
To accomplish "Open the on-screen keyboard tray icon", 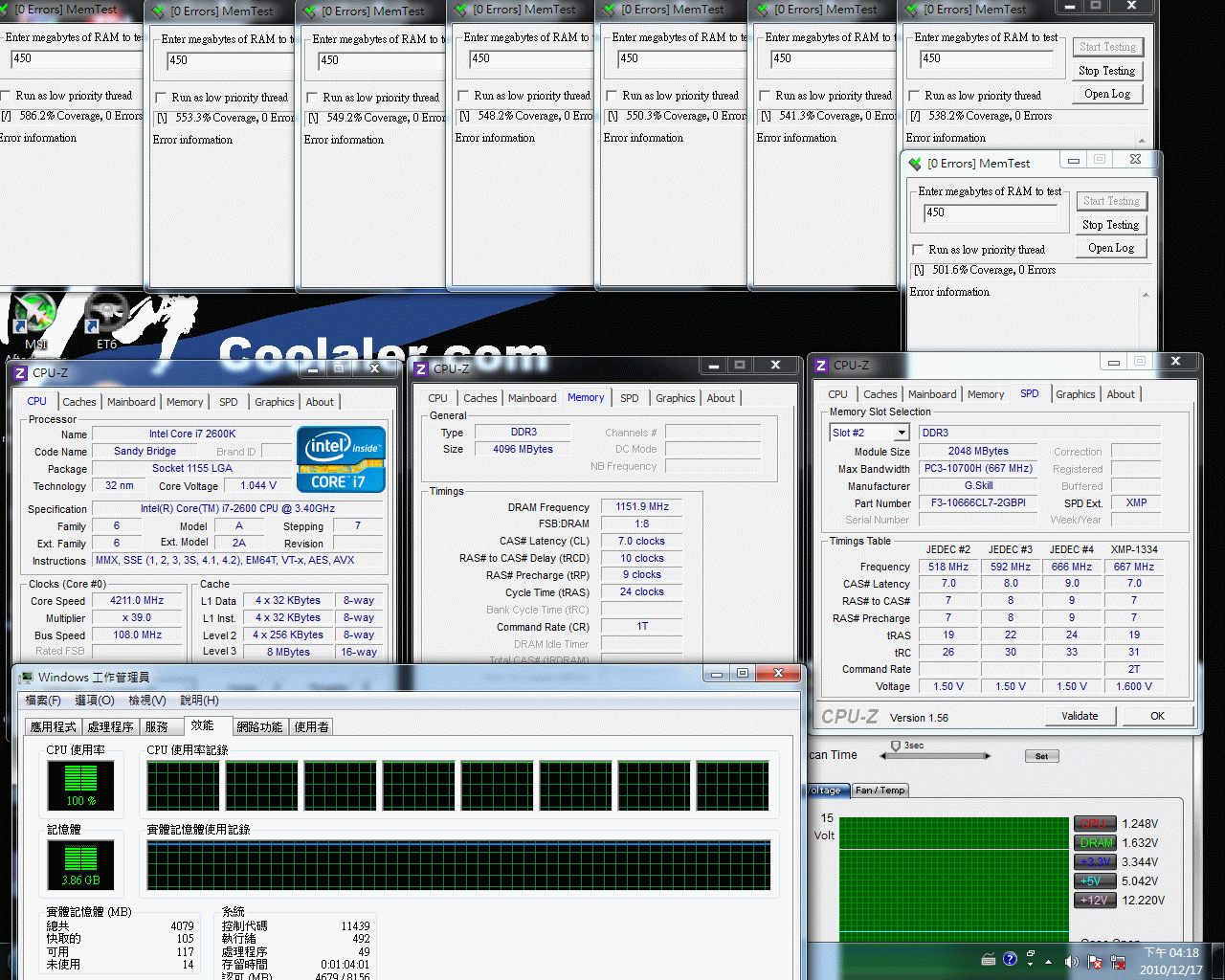I will 989,960.
